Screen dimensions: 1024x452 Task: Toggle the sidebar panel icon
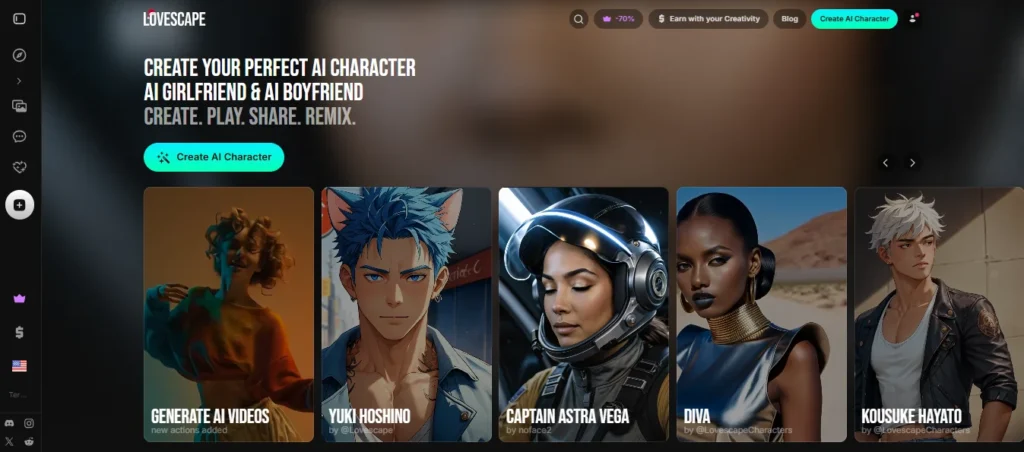pos(20,18)
